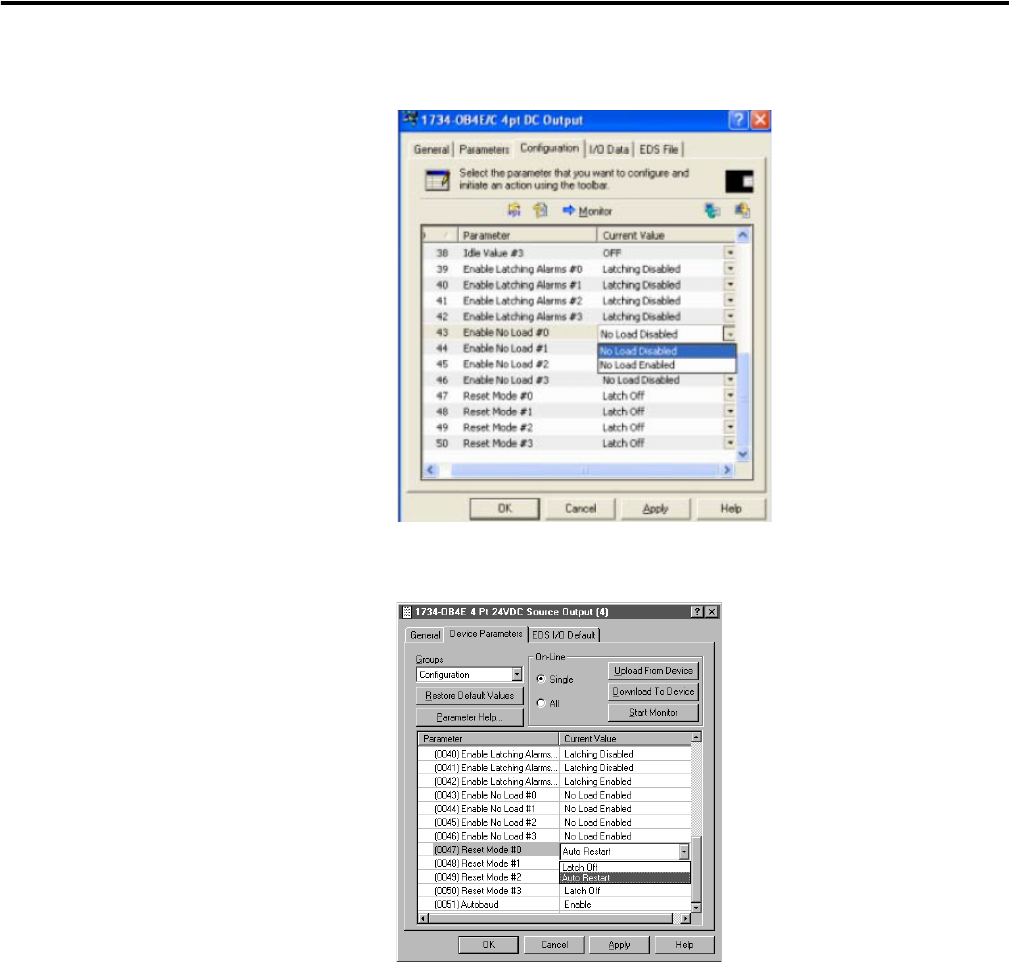The width and height of the screenshot is (1009, 962).
Task: Click the scroll-up arrow of the upper parameter list
Action: click(743, 236)
